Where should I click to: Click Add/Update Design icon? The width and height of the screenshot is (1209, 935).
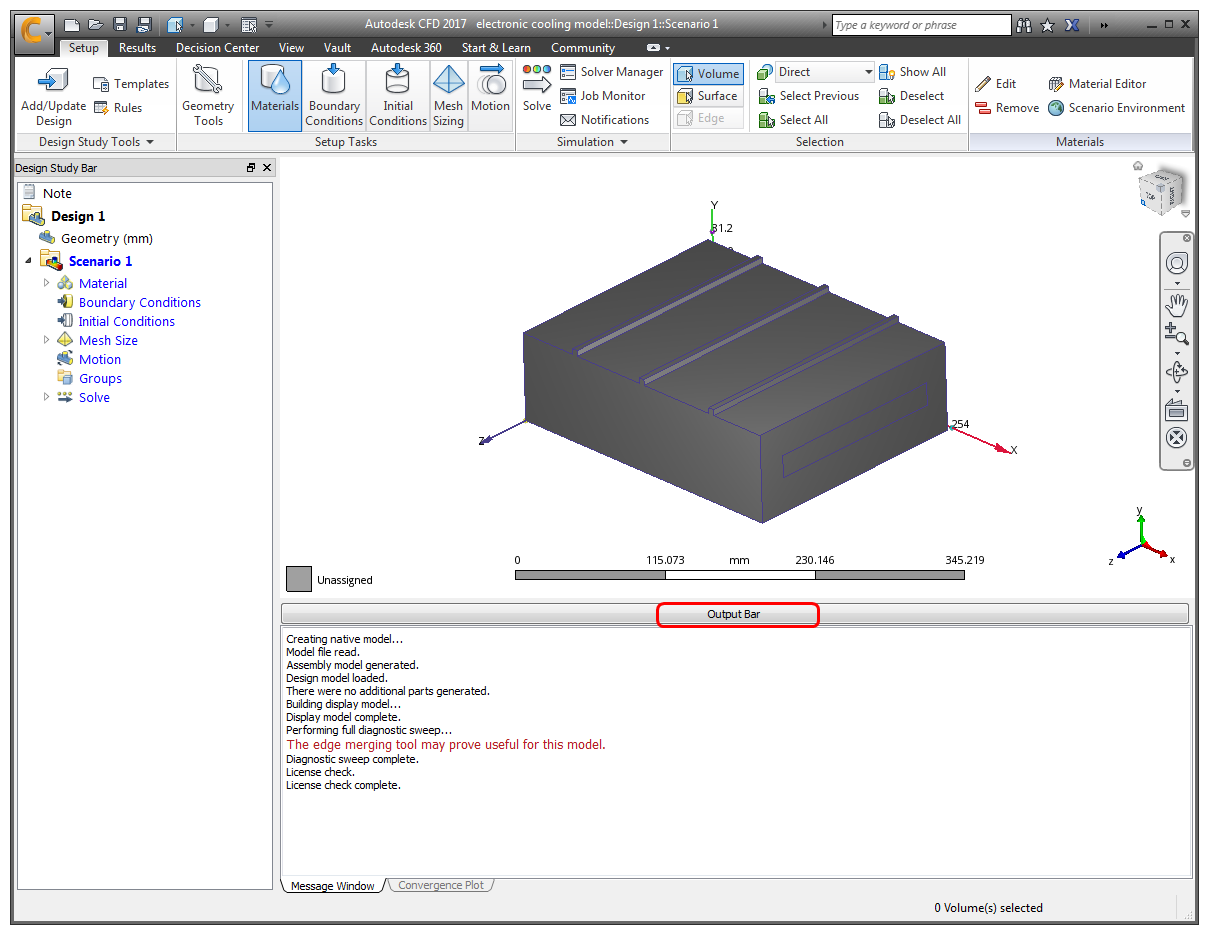(54, 96)
